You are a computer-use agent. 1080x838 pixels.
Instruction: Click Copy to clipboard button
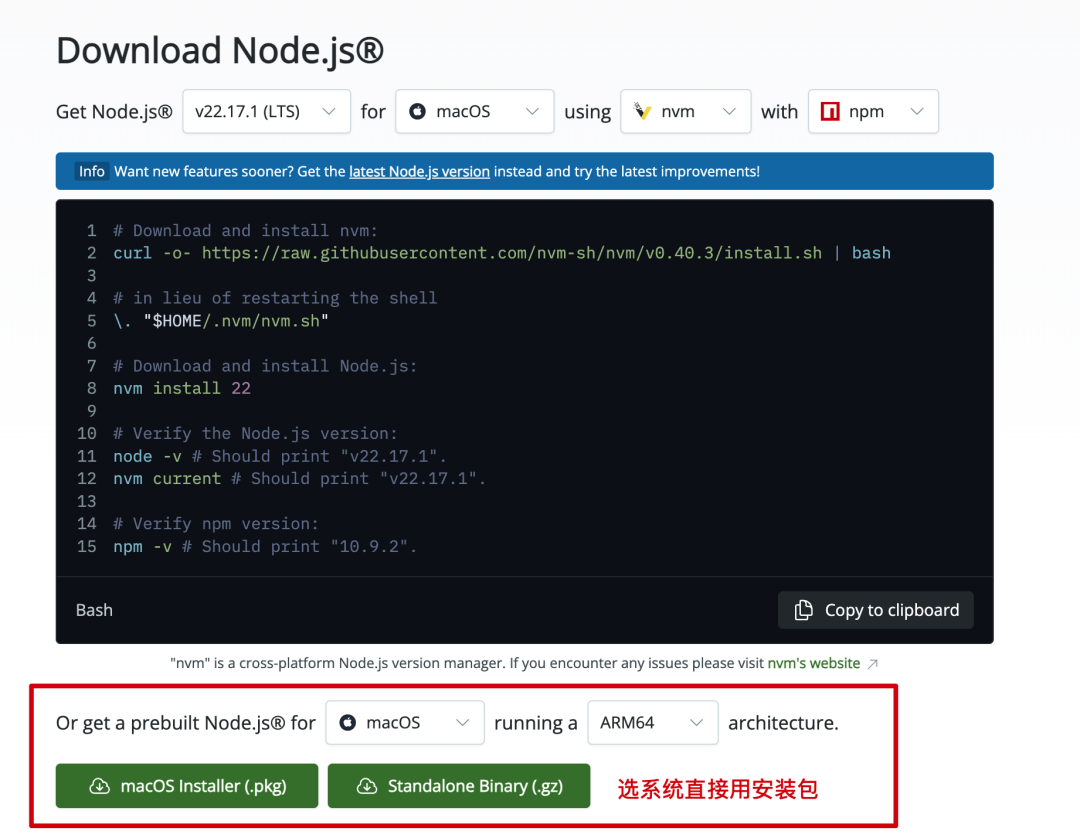pyautogui.click(x=875, y=610)
